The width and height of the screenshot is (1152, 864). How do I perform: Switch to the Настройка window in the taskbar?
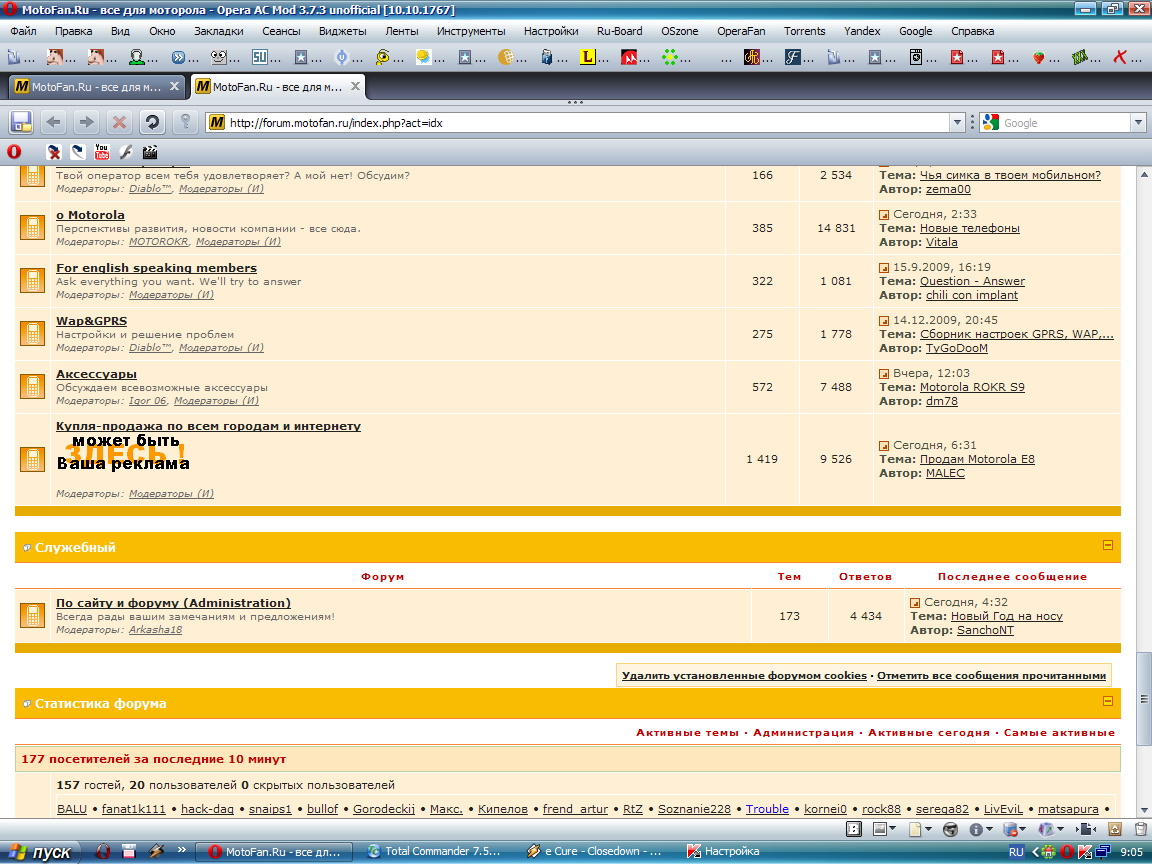(724, 852)
